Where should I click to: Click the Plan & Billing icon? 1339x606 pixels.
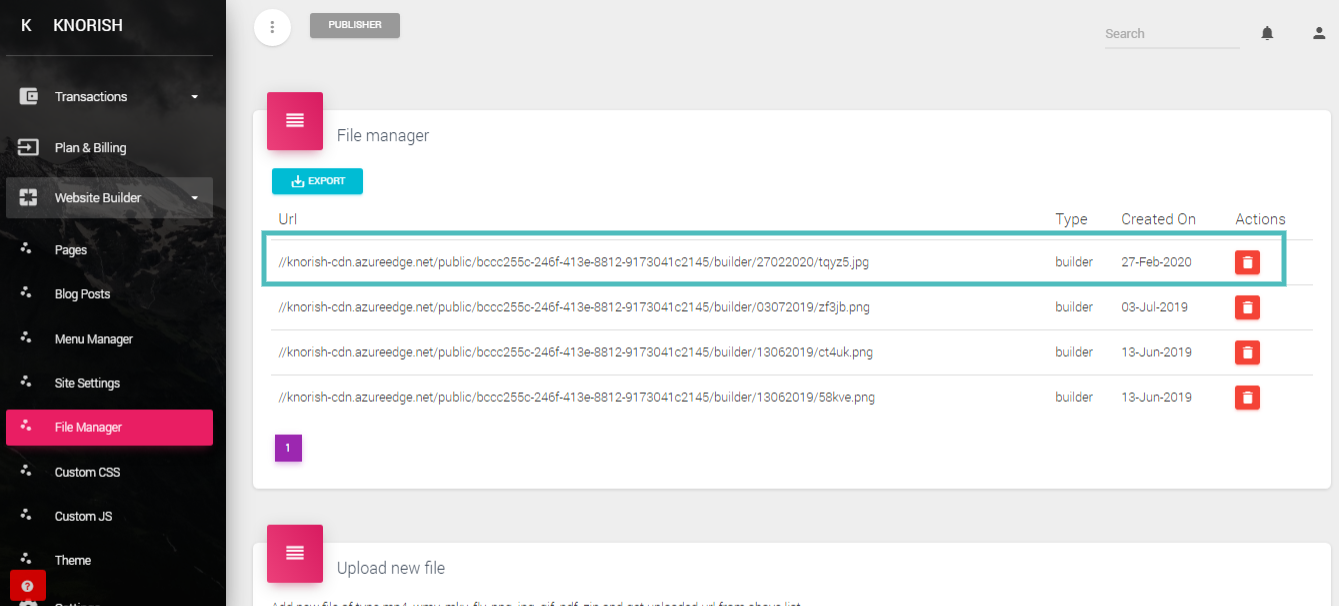[29, 147]
